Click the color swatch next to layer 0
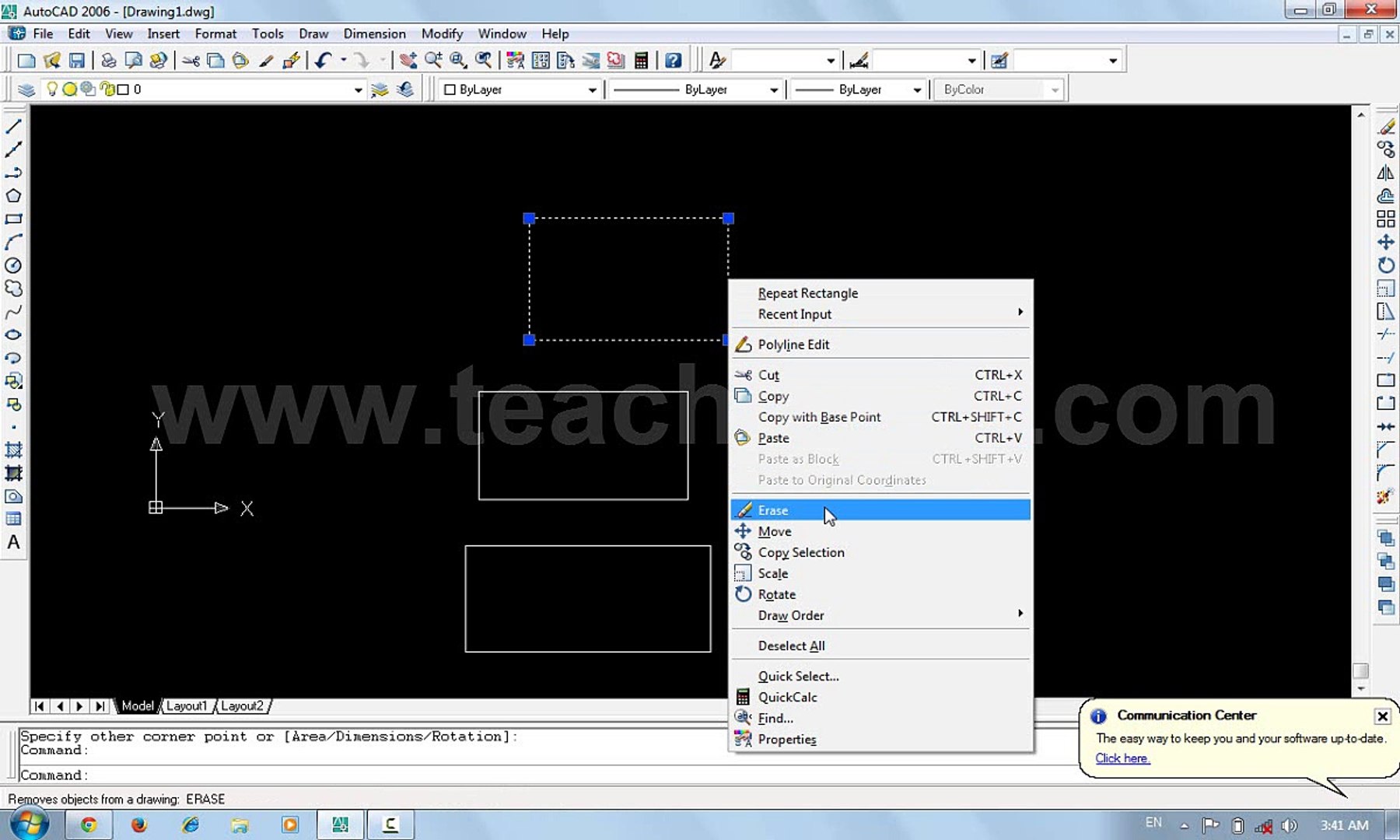1400x840 pixels. pyautogui.click(x=122, y=89)
